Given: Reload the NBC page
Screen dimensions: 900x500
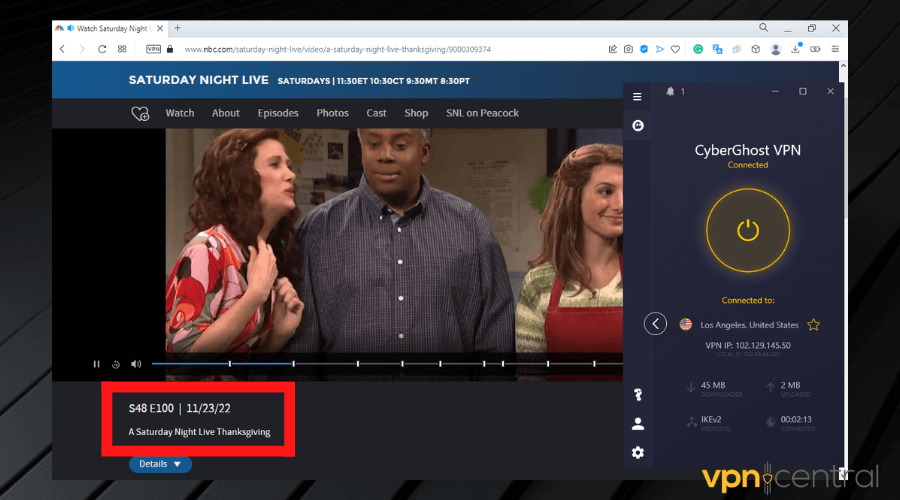Looking at the screenshot, I should (102, 49).
